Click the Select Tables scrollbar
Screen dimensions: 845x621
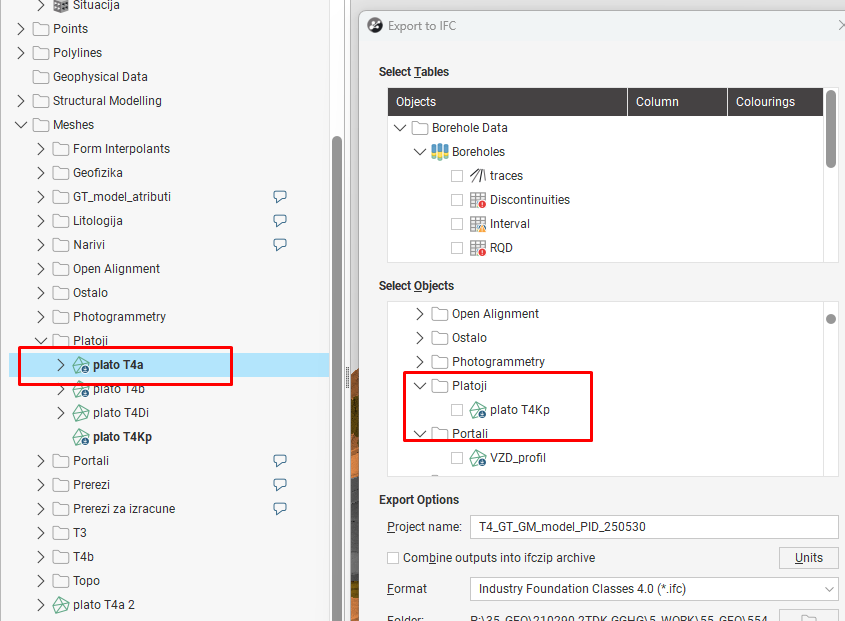(x=830, y=129)
